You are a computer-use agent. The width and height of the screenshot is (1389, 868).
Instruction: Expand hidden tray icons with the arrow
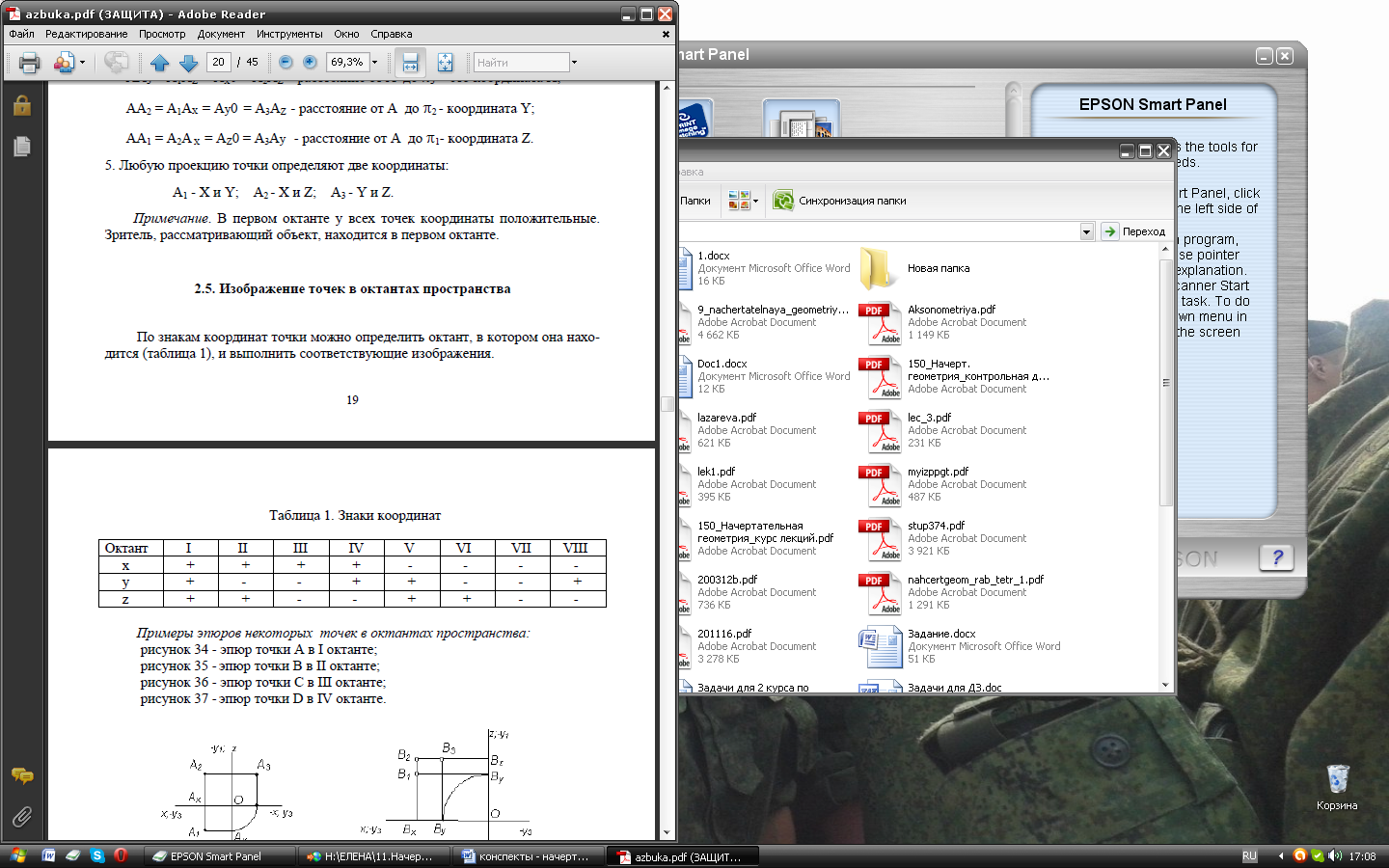(1281, 856)
